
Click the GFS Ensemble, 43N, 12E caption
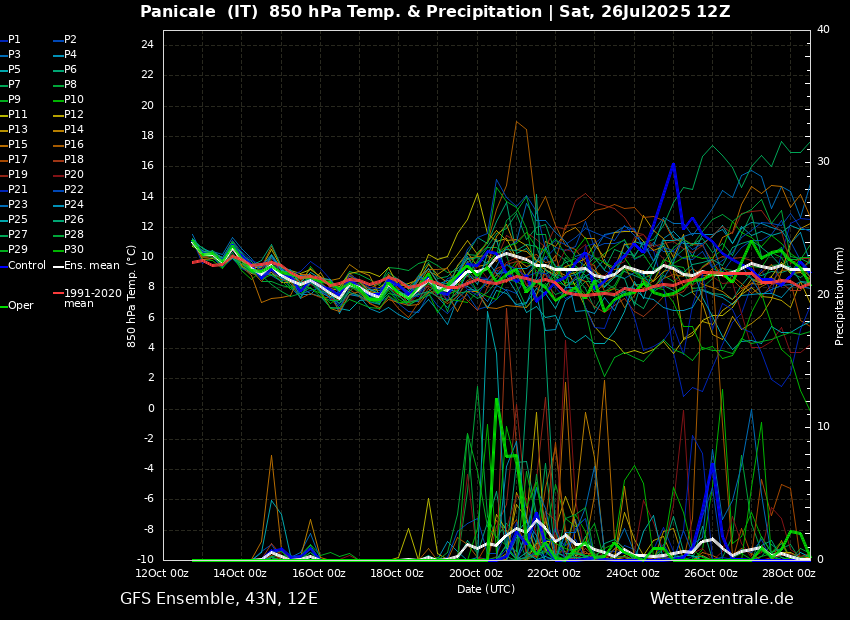tap(219, 599)
